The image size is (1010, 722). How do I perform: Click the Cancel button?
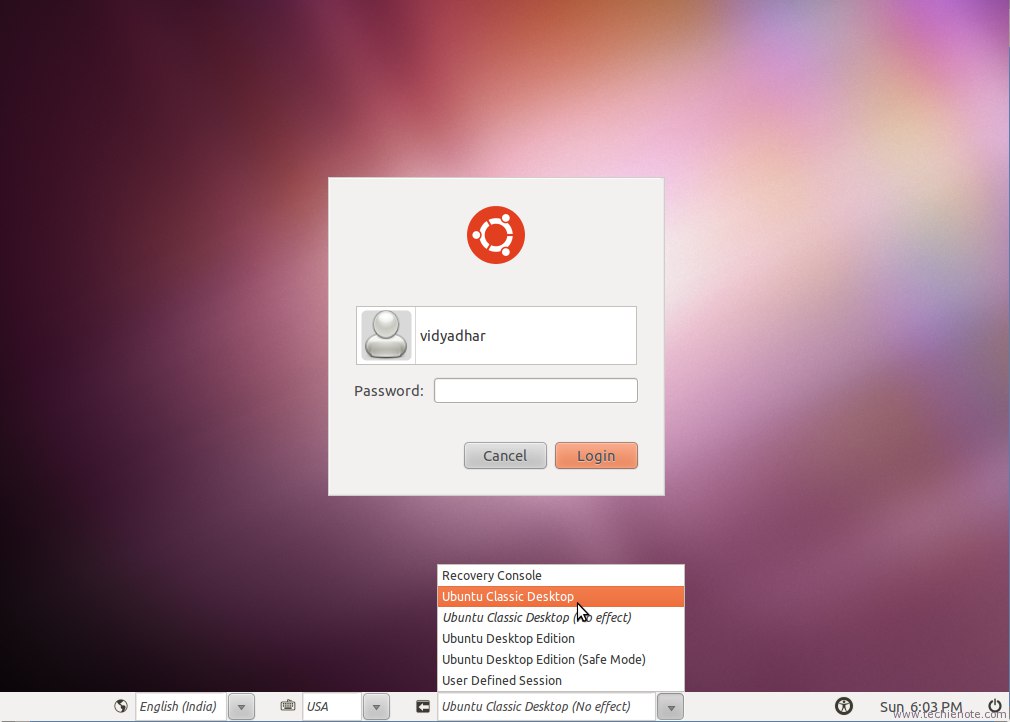point(505,455)
